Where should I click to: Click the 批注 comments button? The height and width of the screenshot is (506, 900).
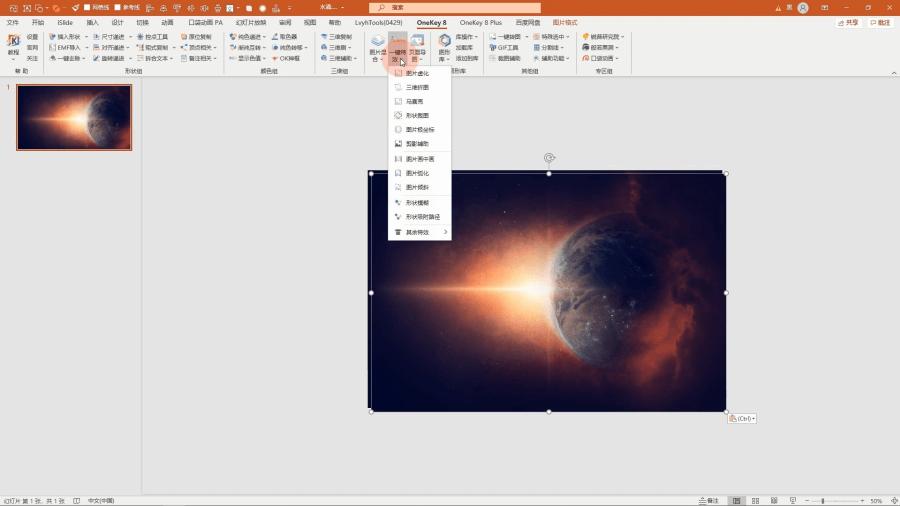click(x=880, y=23)
